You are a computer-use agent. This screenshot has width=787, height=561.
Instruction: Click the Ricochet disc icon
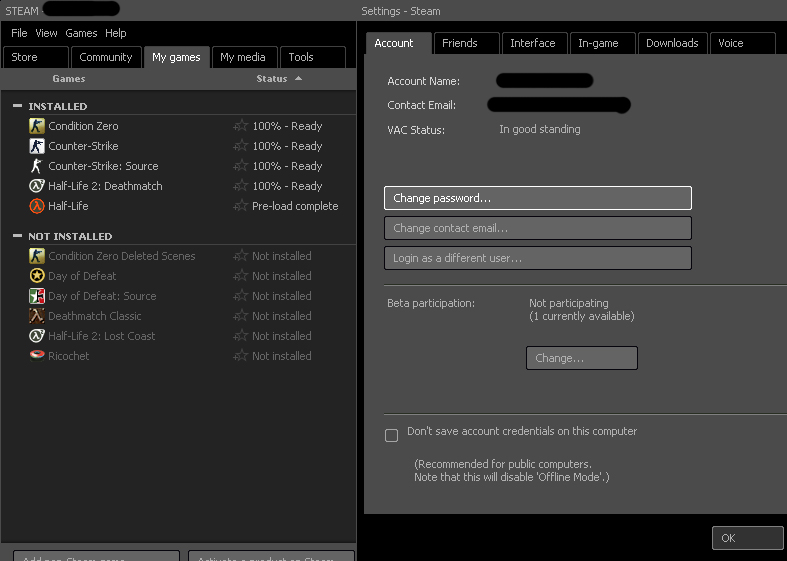click(x=37, y=356)
